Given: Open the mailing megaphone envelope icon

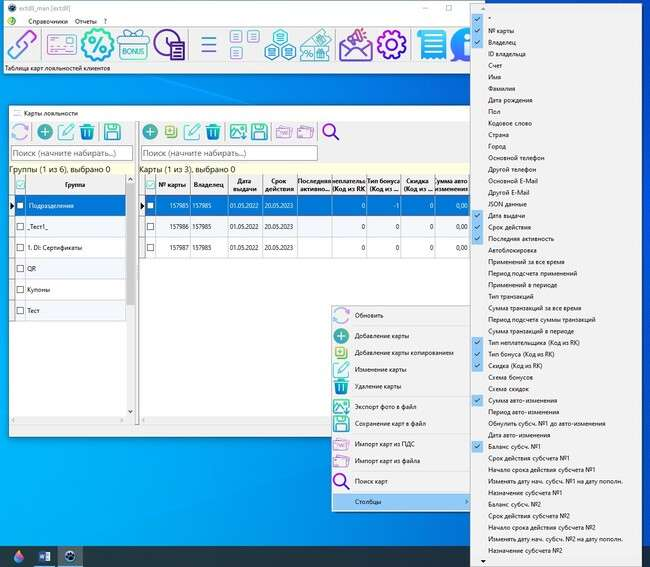Looking at the screenshot, I should [x=354, y=44].
